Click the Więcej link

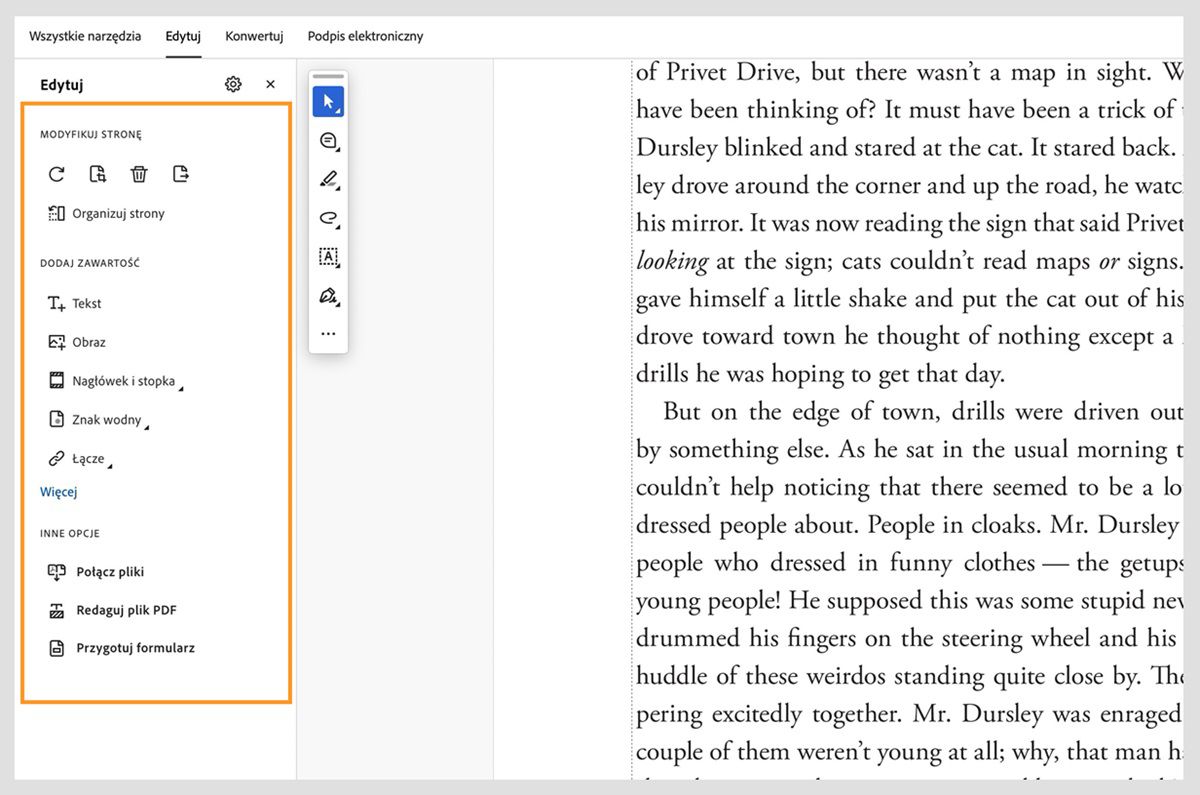pos(59,491)
